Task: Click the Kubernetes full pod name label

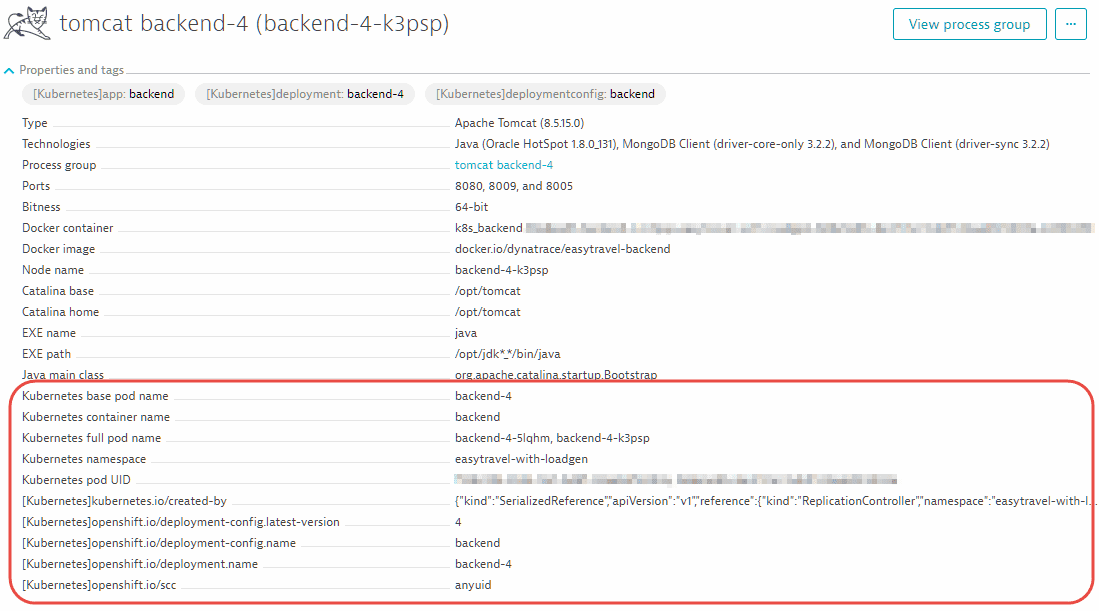Action: tap(91, 438)
